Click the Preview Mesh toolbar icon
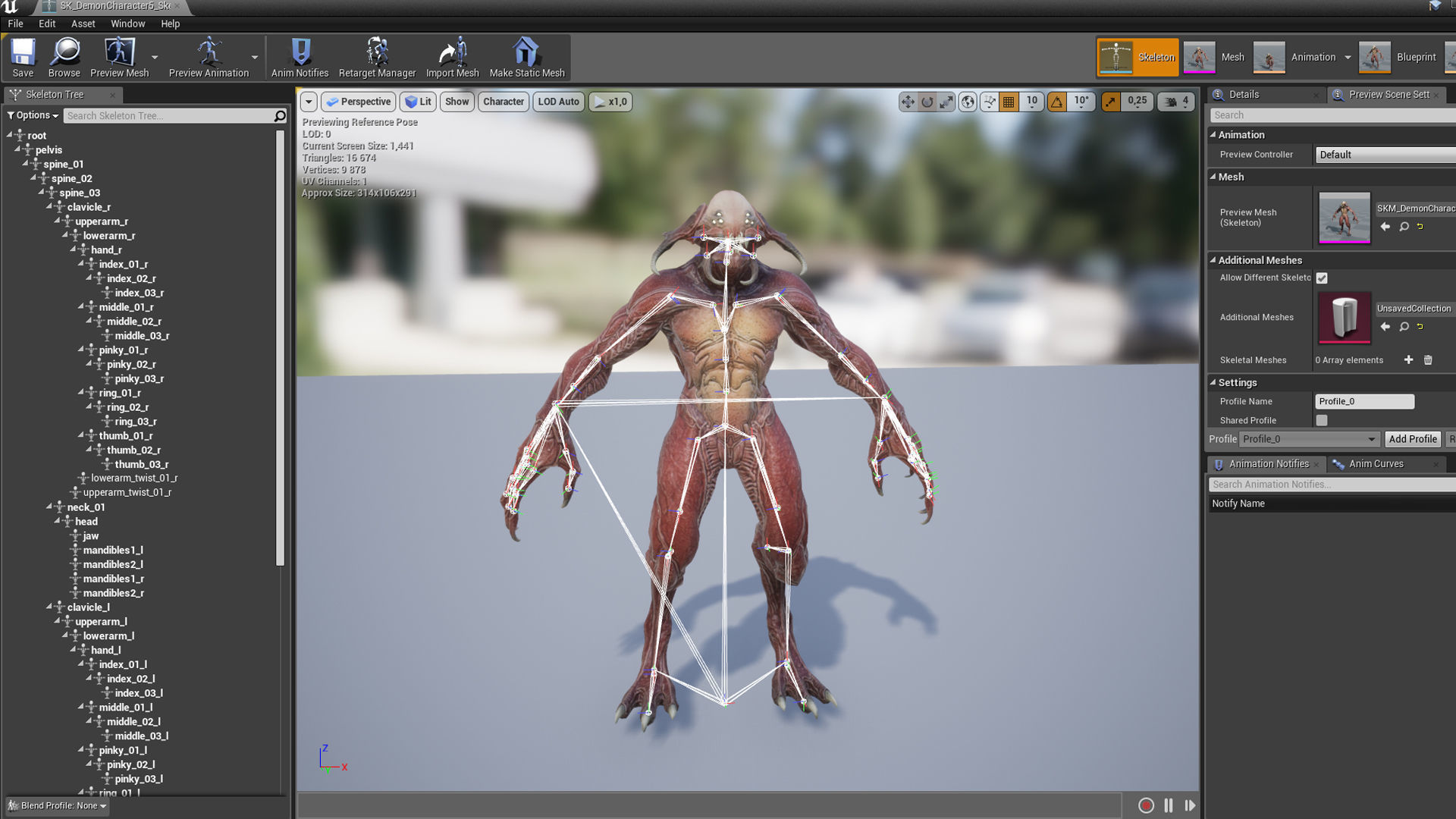The width and height of the screenshot is (1456, 819). [x=119, y=58]
